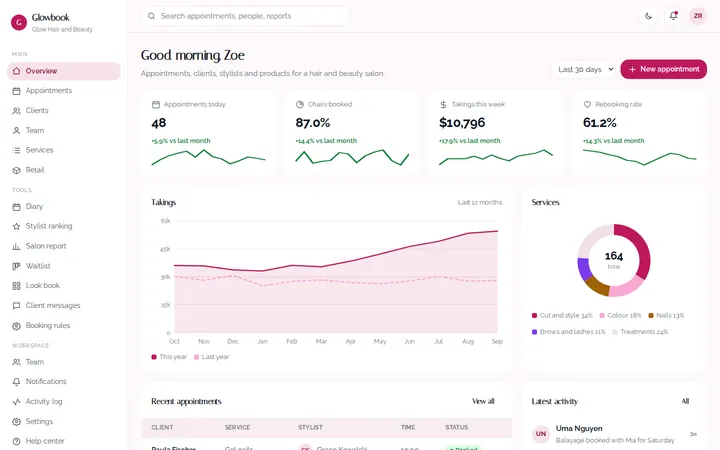Click the Booking rules badge icon

point(17,326)
